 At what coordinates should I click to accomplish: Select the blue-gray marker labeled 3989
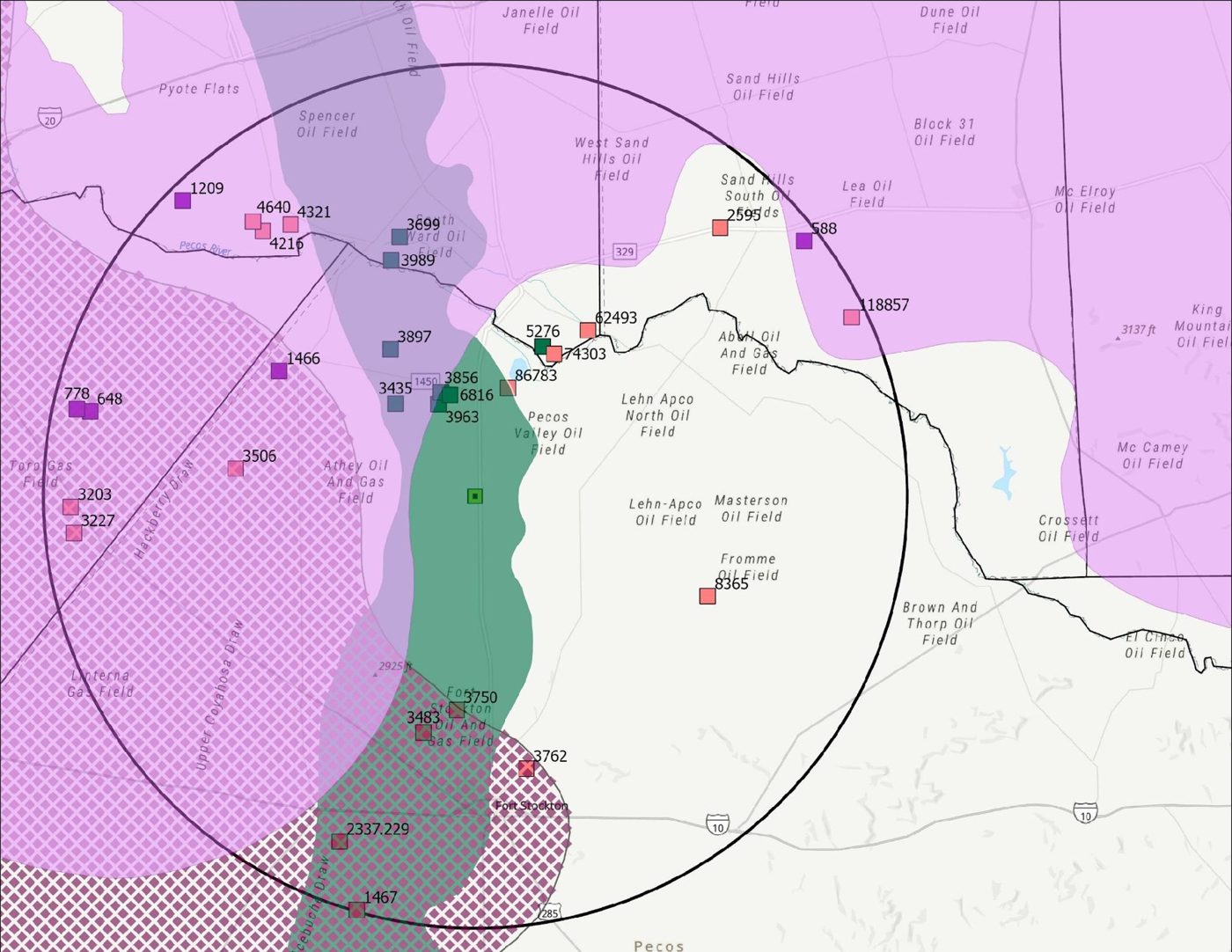pos(391,260)
